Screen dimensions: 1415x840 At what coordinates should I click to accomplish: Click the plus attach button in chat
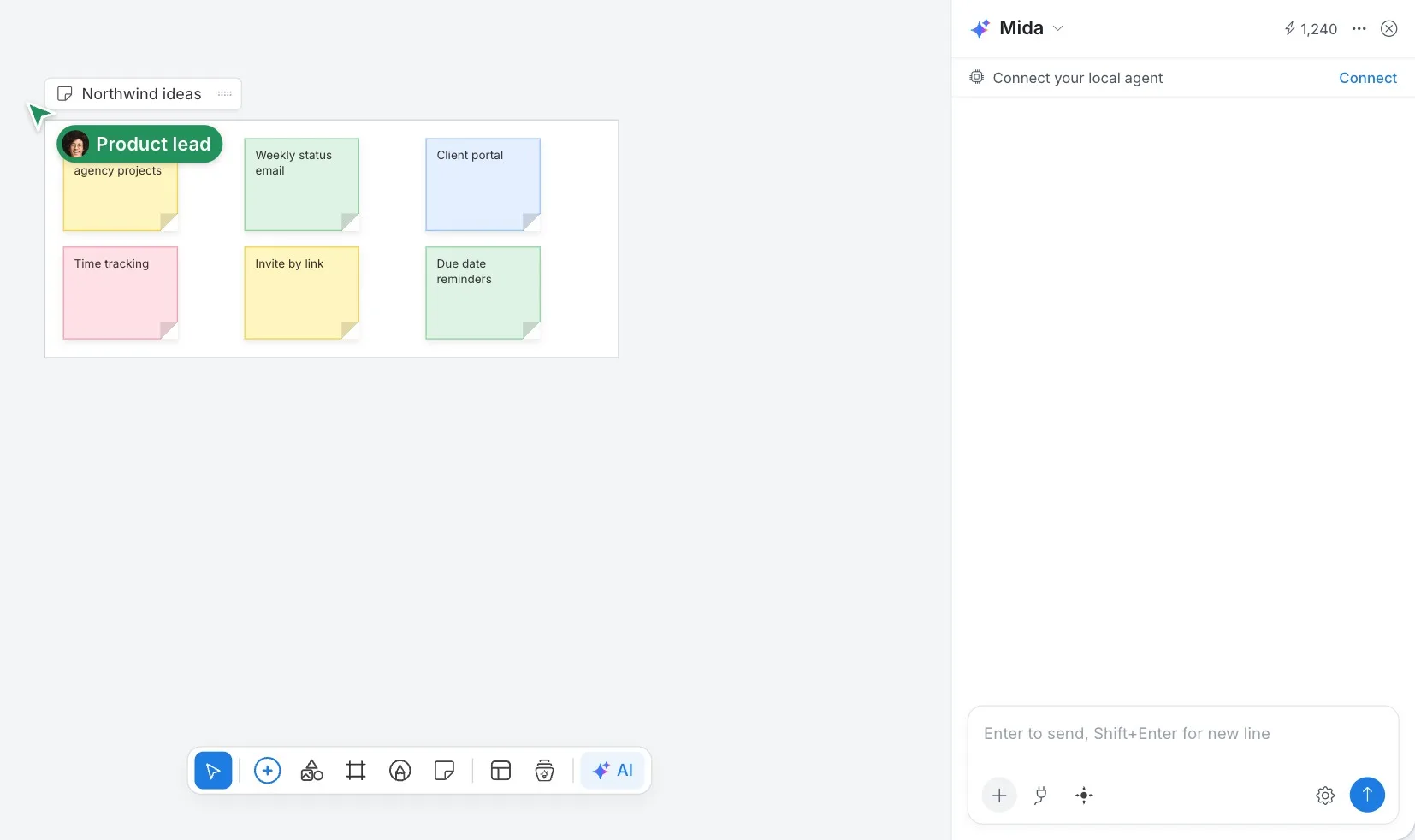(999, 796)
